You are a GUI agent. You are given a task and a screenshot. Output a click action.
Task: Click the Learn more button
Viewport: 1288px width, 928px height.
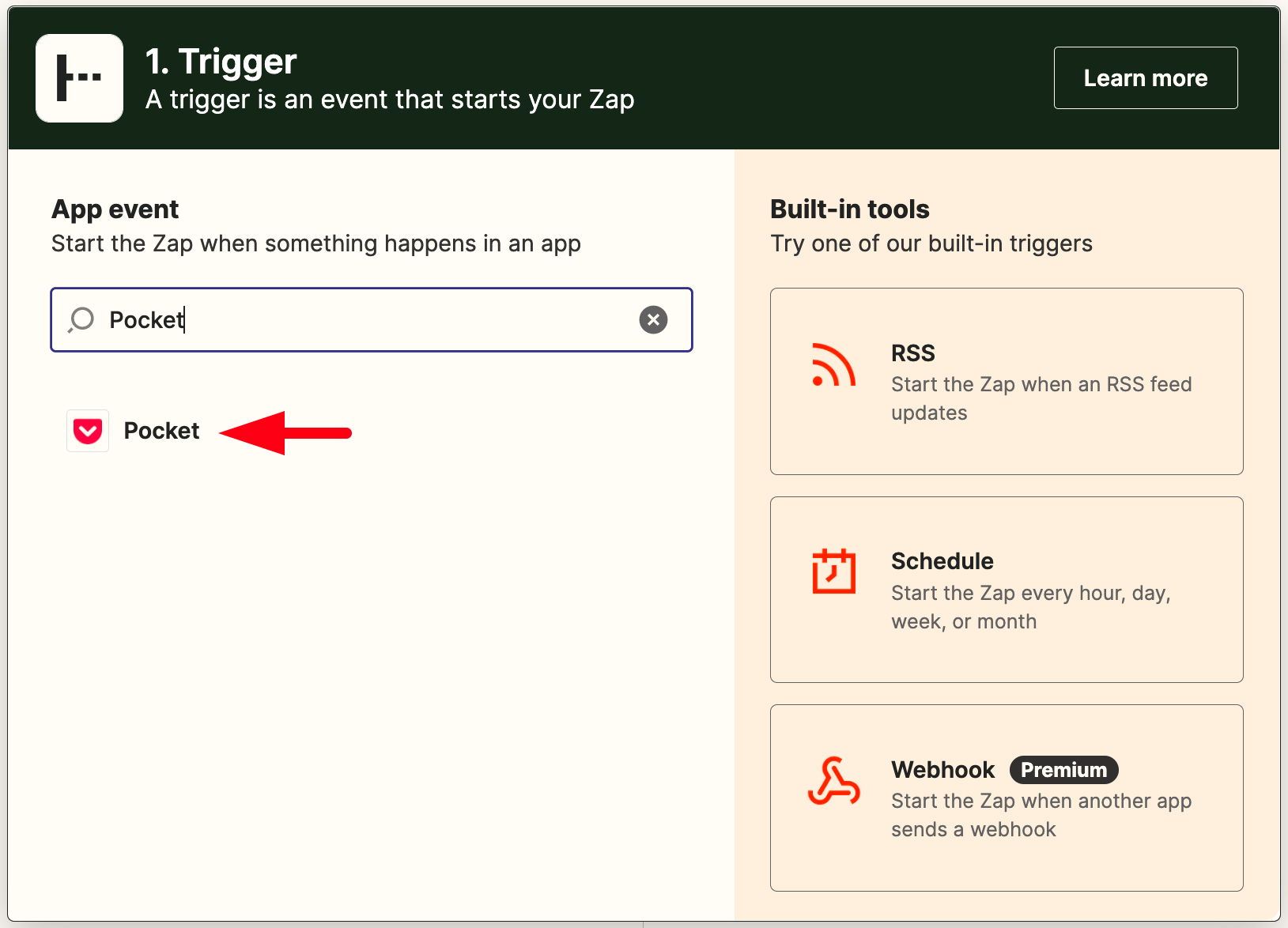click(1146, 77)
